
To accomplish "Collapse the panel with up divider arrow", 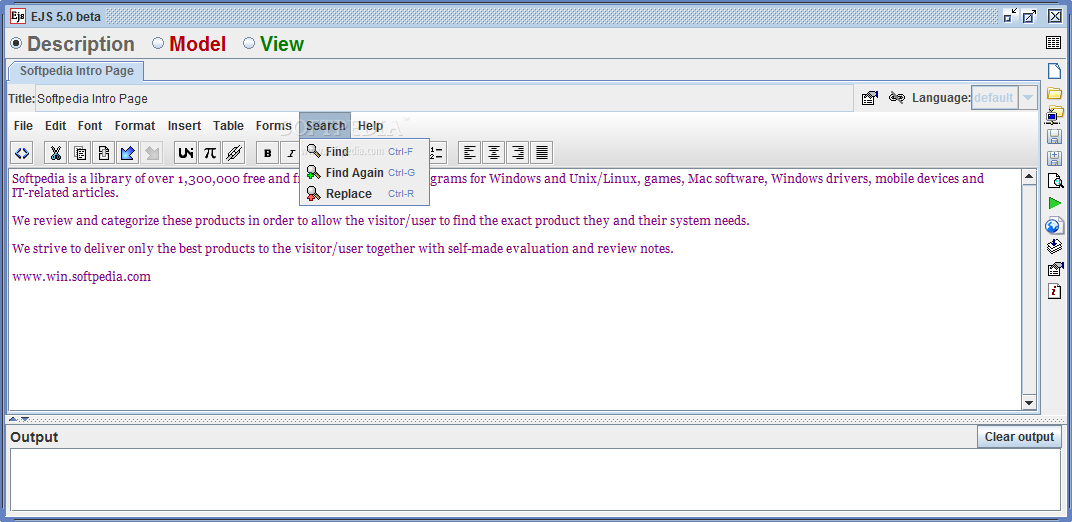I will 13,419.
